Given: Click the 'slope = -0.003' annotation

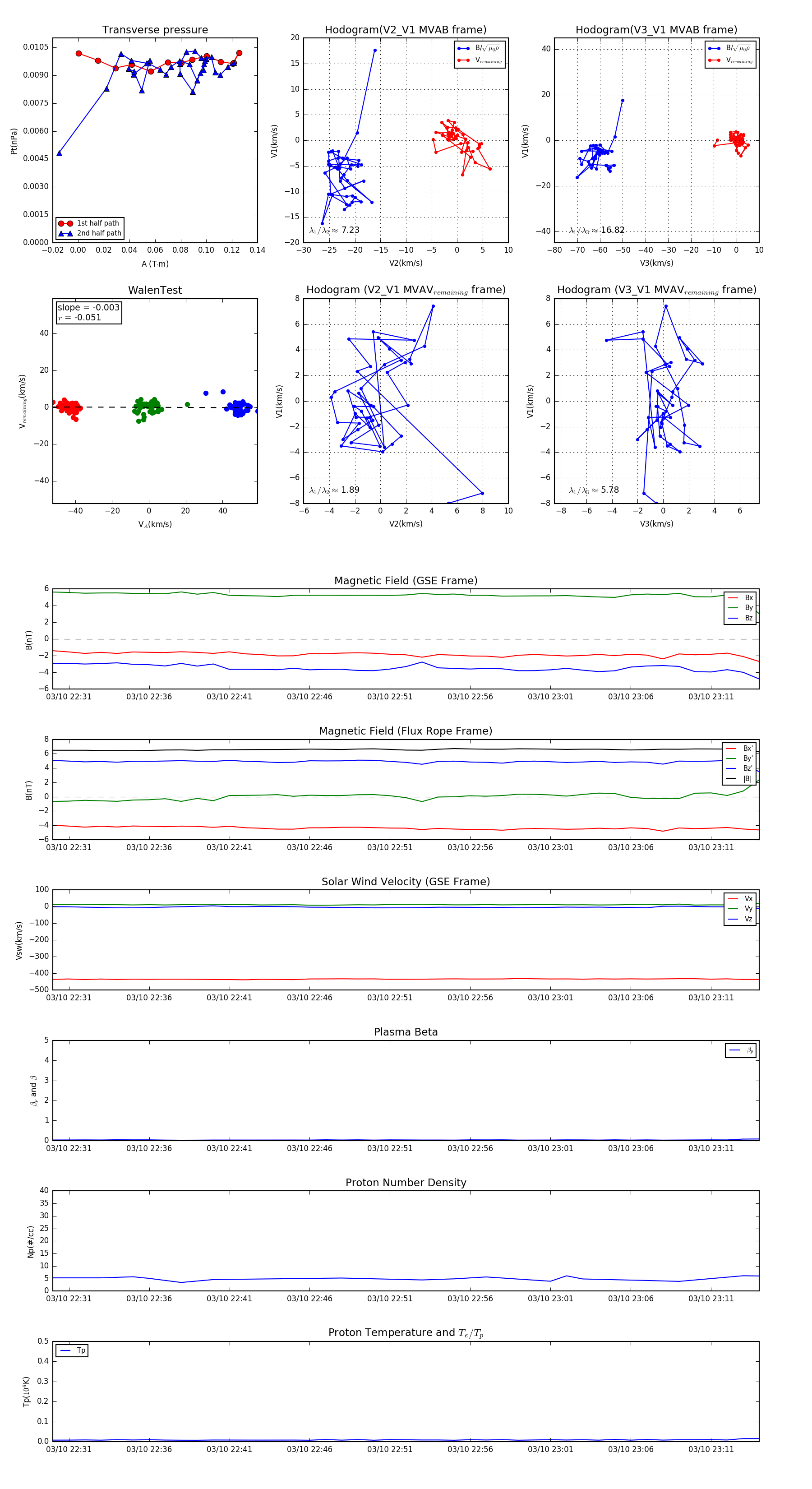Looking at the screenshot, I should tap(88, 308).
